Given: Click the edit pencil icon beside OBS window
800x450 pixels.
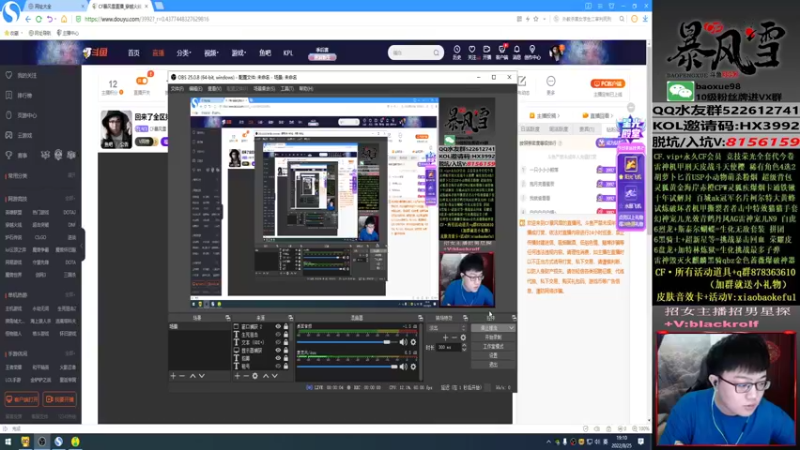Looking at the screenshot, I should click(522, 81).
